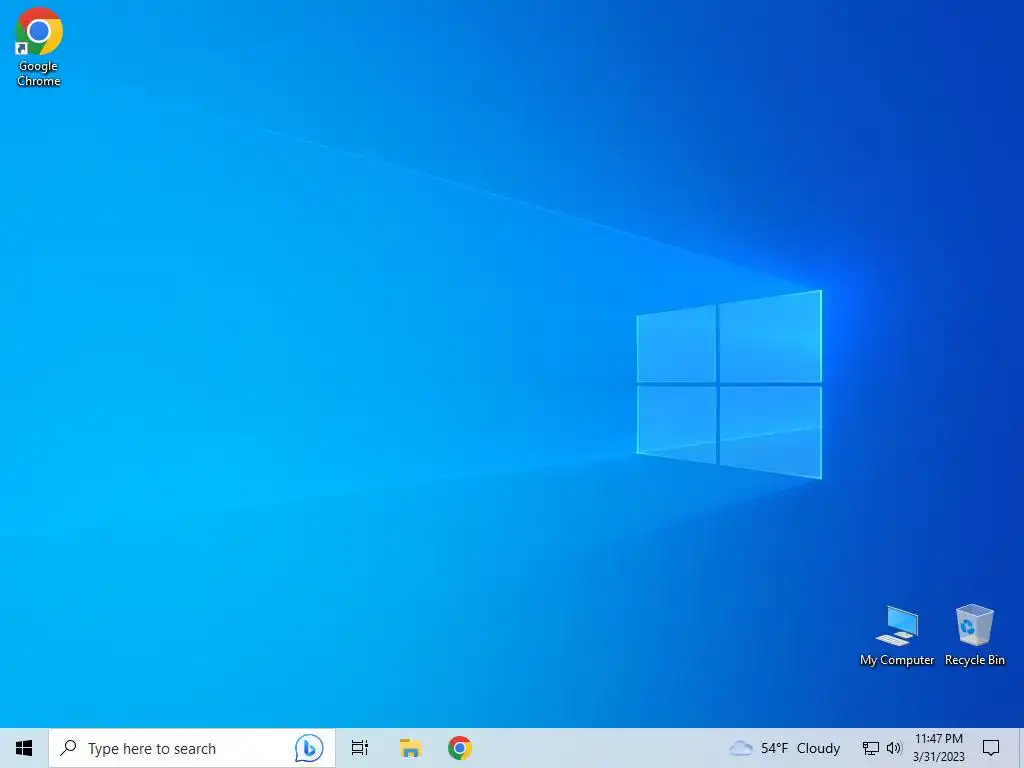Viewport: 1024px width, 768px height.
Task: Launch File Explorer from taskbar
Action: click(410, 748)
